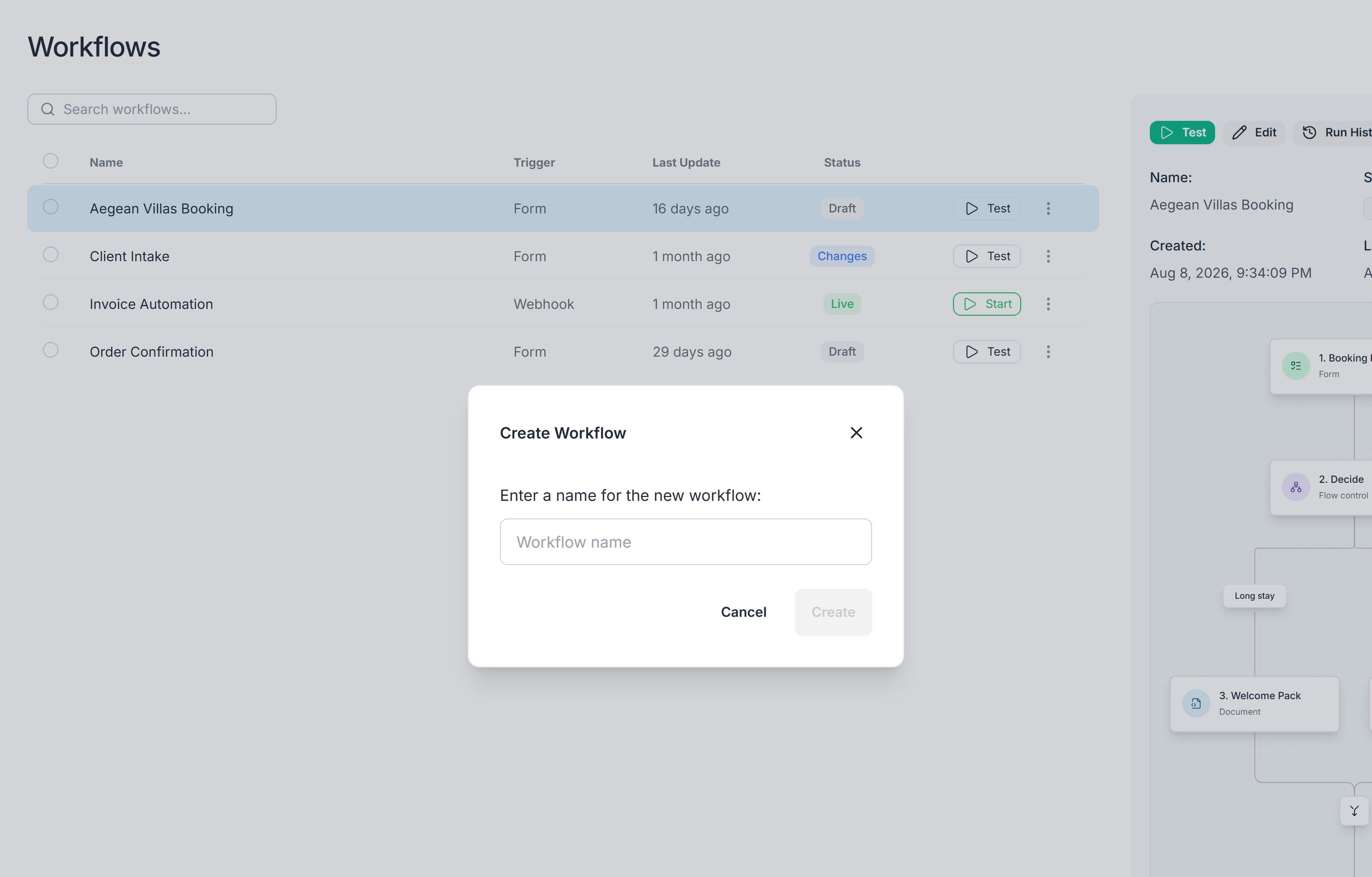Test the Order Confirmation workflow
This screenshot has height=877, width=1372.
click(986, 352)
